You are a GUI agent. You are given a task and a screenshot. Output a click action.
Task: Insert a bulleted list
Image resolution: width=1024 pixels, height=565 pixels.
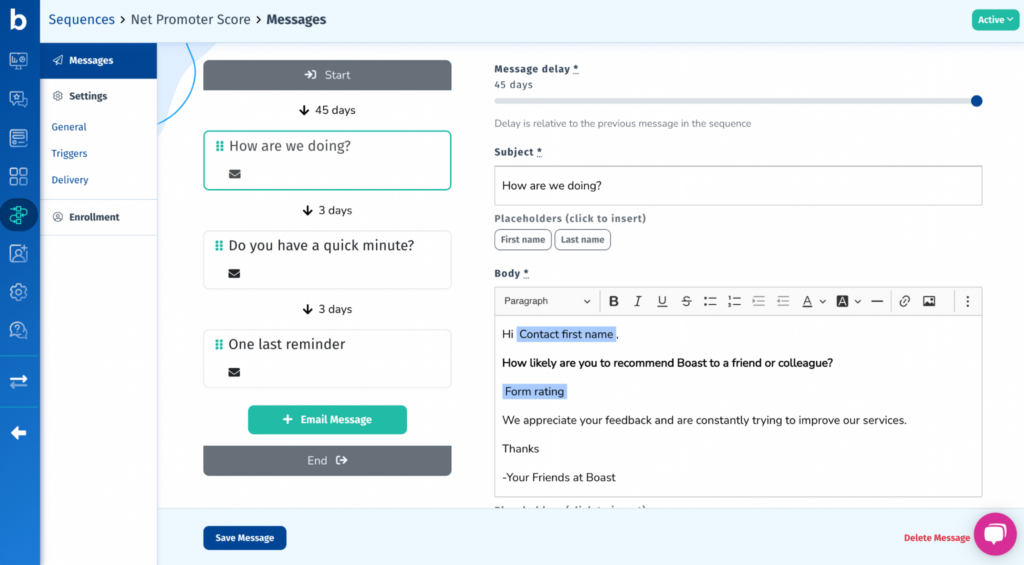coord(710,301)
